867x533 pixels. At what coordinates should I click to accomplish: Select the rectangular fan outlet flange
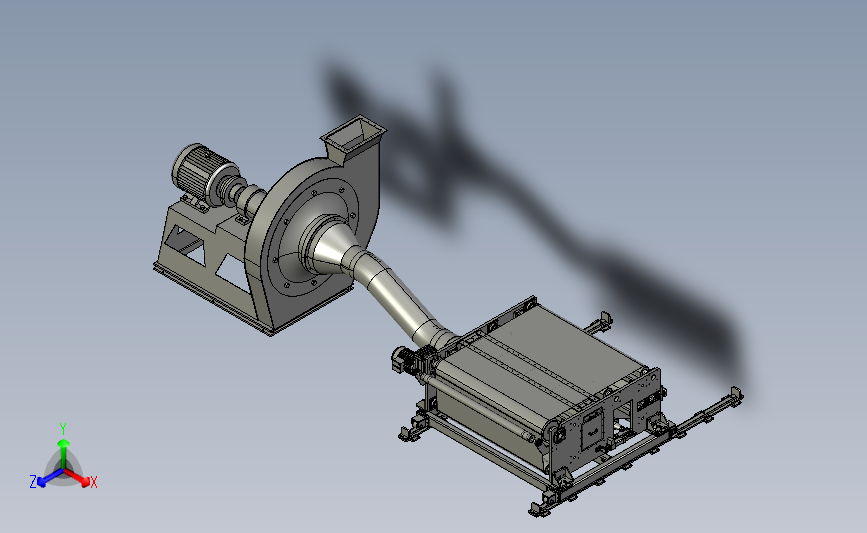pos(353,134)
